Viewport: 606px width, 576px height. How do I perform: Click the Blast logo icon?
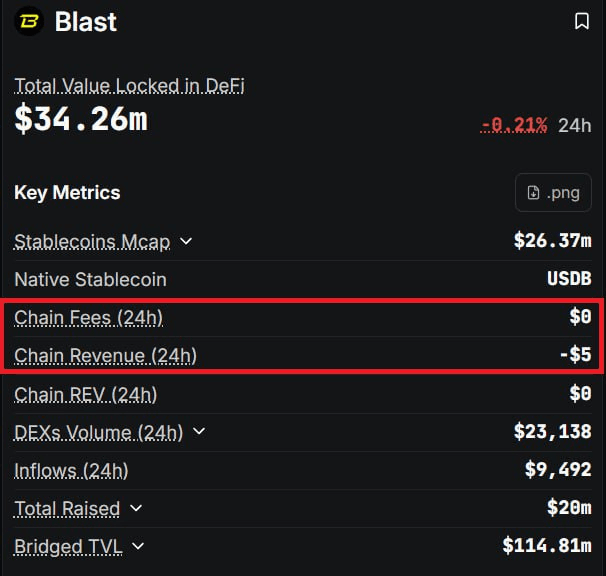tap(30, 21)
